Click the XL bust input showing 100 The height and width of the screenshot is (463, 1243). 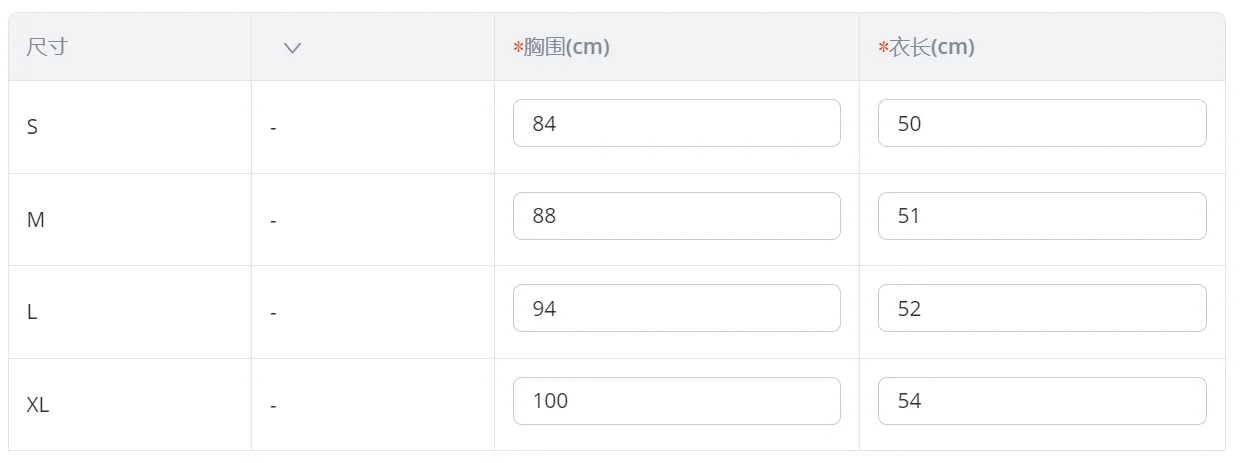pos(676,401)
